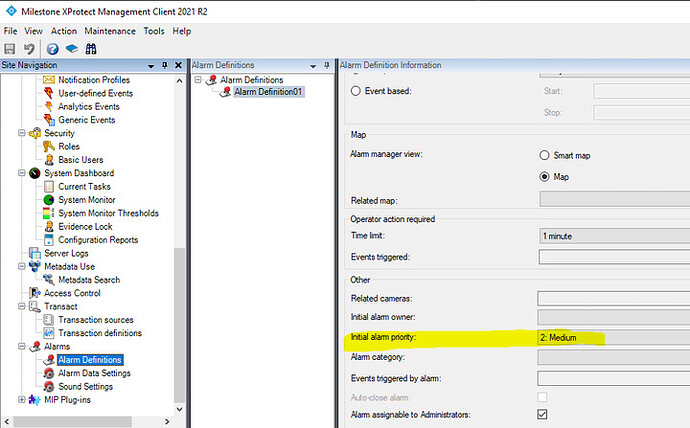Open Help via the blue question mark icon

[52, 49]
